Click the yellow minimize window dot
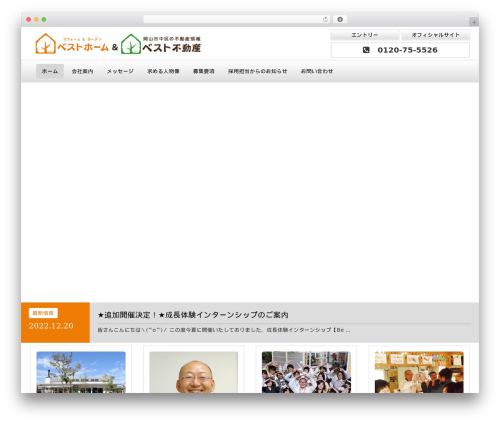The image size is (500, 423). point(36,20)
